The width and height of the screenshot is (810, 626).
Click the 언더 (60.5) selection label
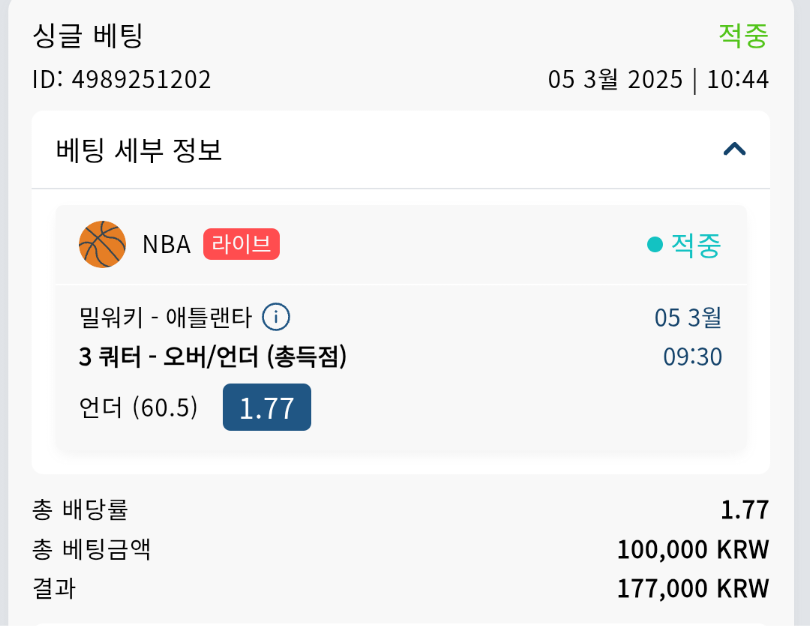point(138,408)
